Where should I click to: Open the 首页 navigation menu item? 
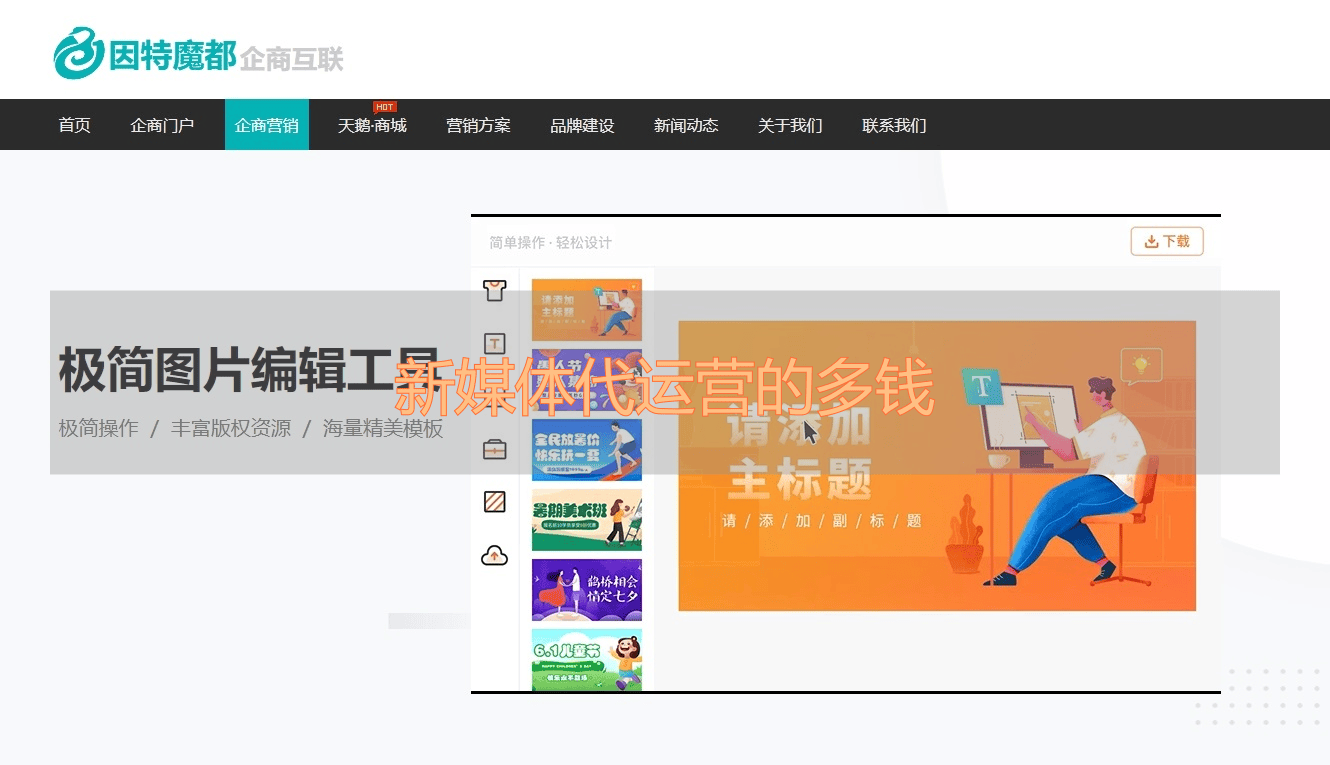(74, 125)
